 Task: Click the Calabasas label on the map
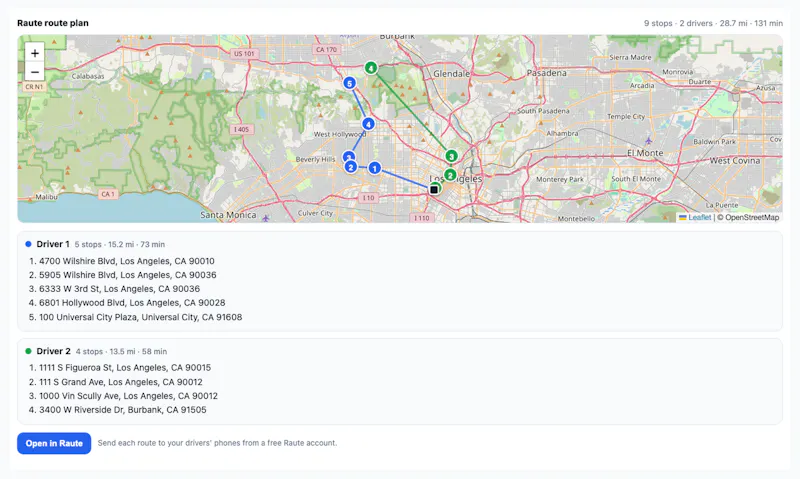(x=88, y=76)
